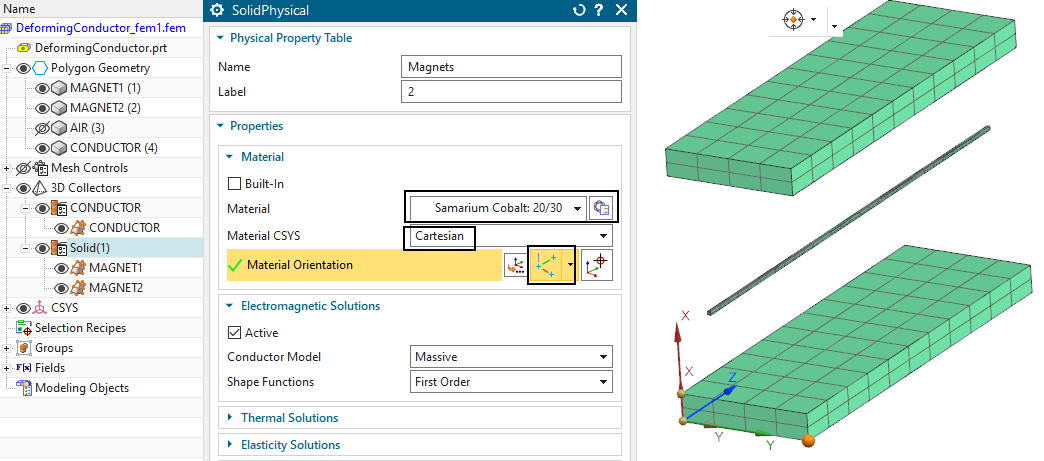The image size is (1044, 461).
Task: Hide the MAGNET1 (1) polygon geometry
Action: pyautogui.click(x=43, y=88)
